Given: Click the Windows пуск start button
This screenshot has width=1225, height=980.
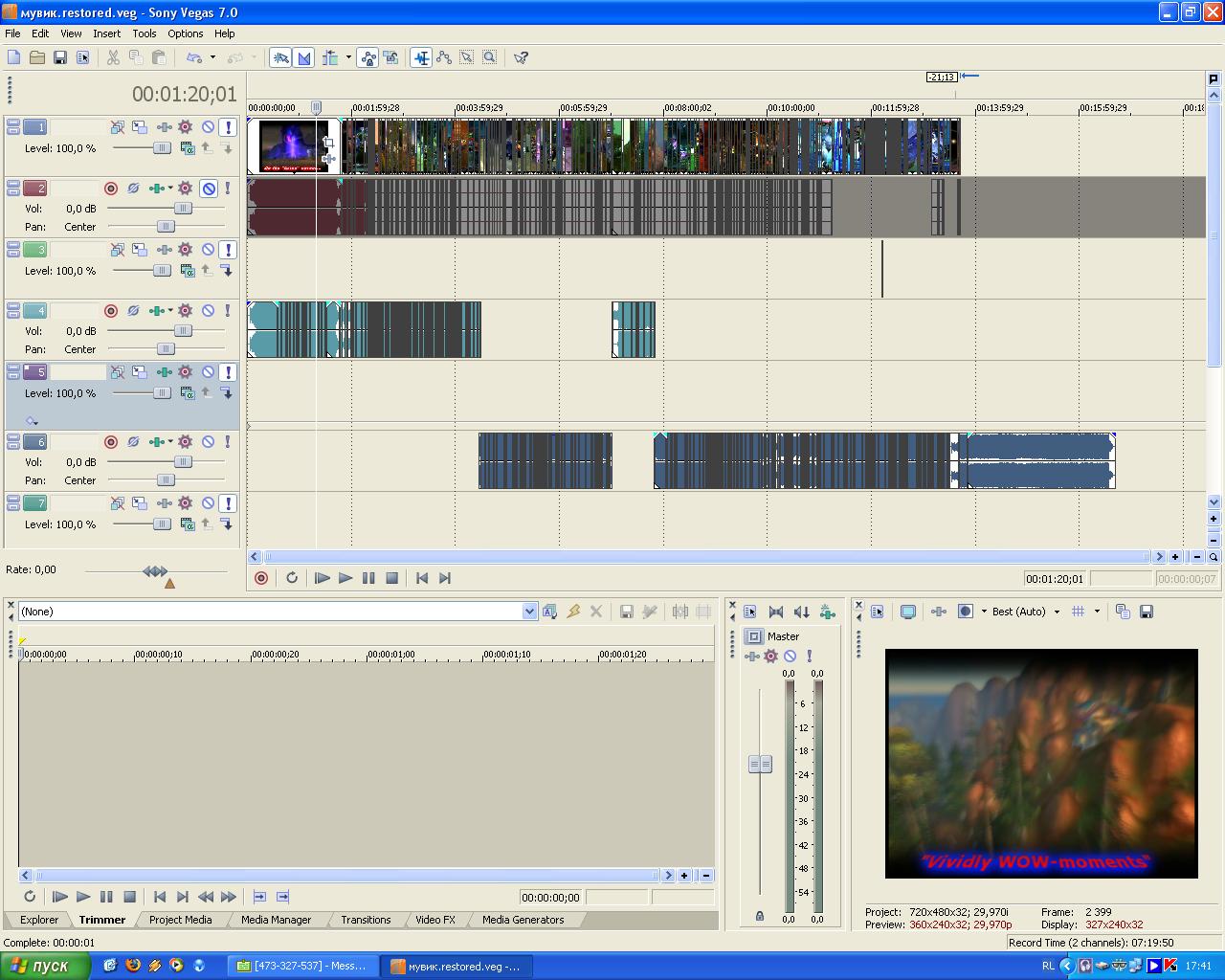Looking at the screenshot, I should (x=45, y=966).
